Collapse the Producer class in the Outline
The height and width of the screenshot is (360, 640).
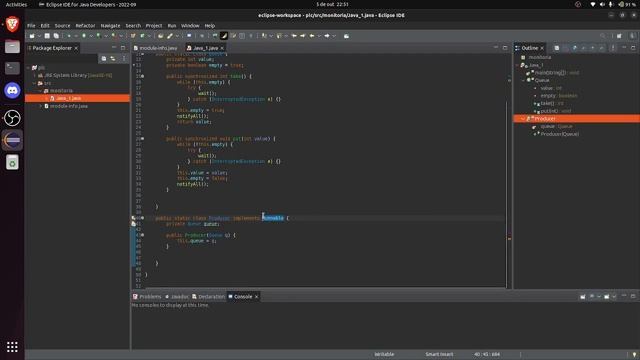pyautogui.click(x=523, y=119)
